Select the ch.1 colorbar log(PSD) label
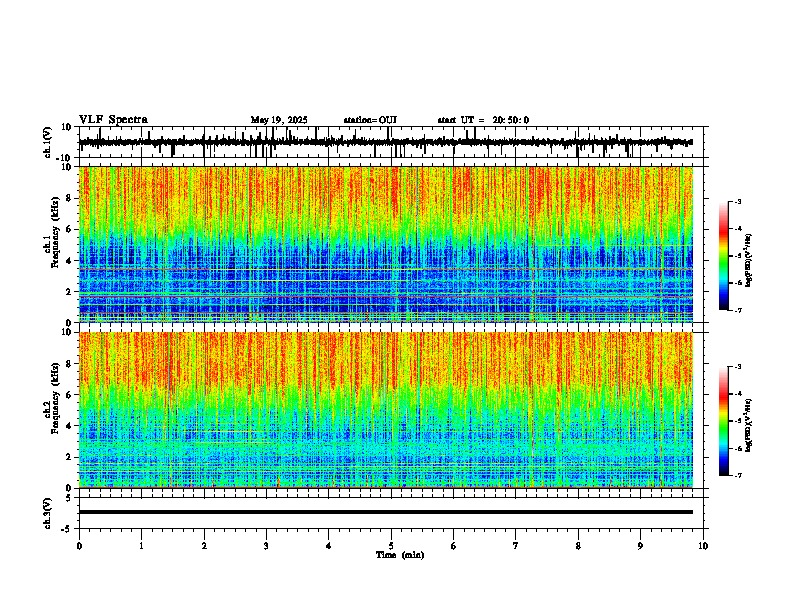The height and width of the screenshot is (612, 792). tap(748, 261)
